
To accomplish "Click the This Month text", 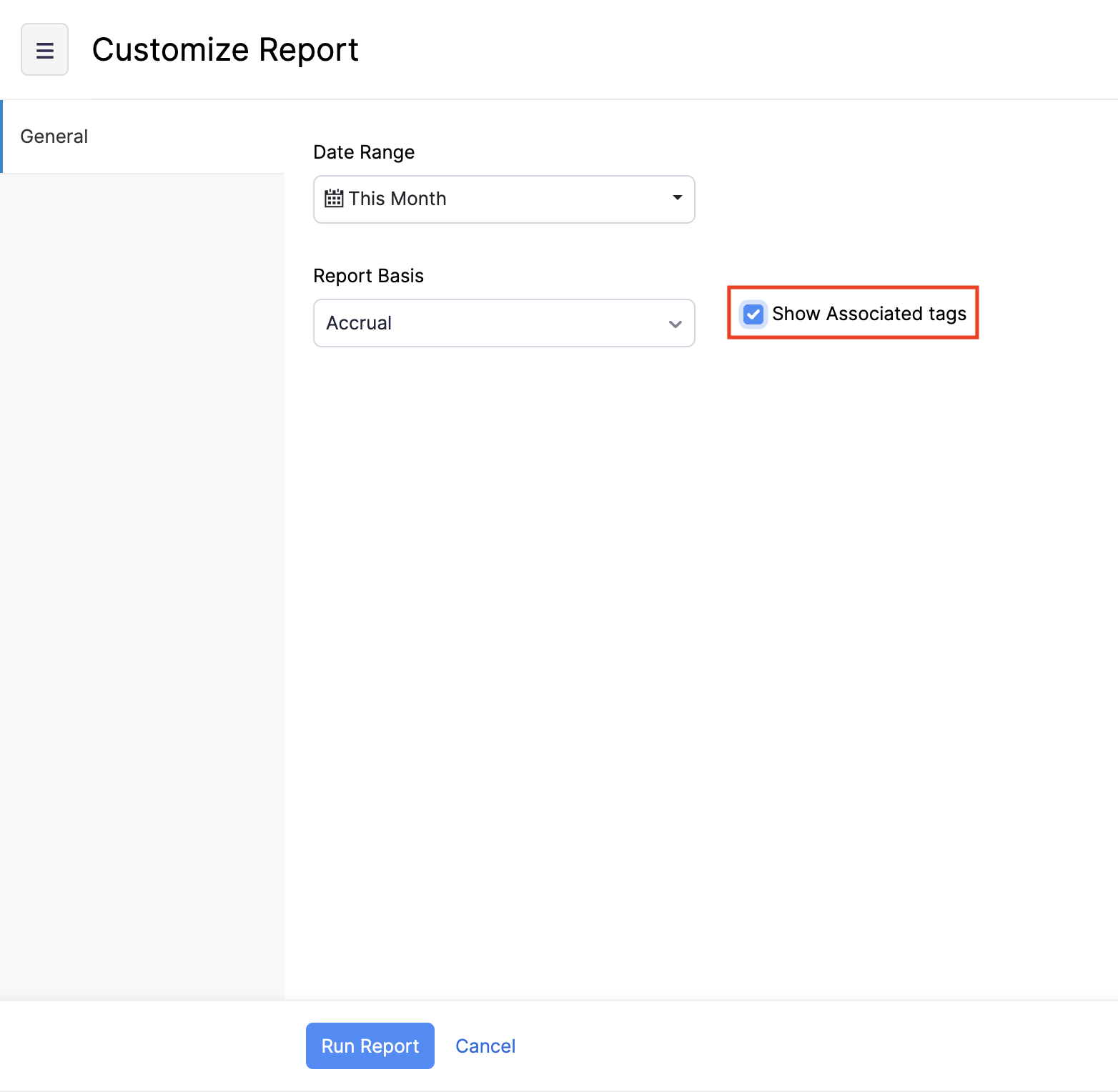I will (397, 199).
